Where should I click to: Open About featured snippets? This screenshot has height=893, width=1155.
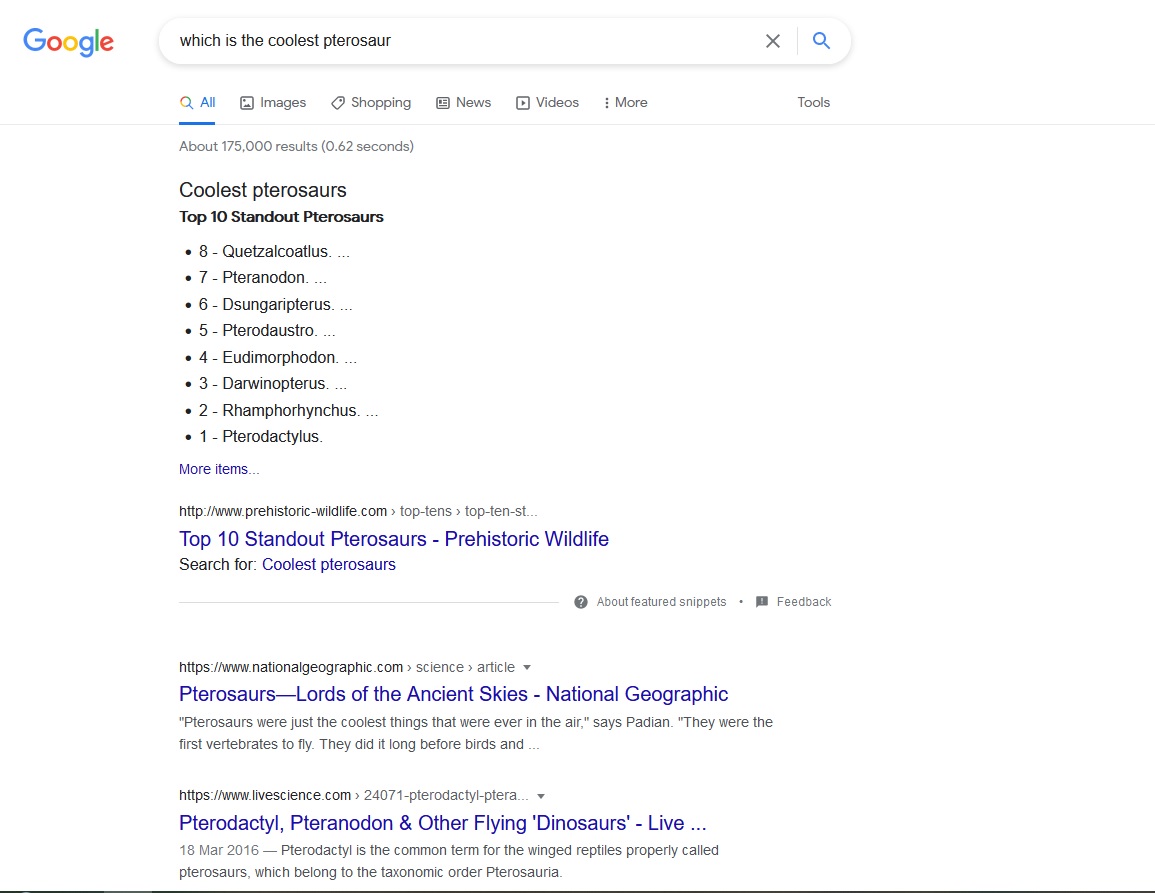click(x=661, y=602)
